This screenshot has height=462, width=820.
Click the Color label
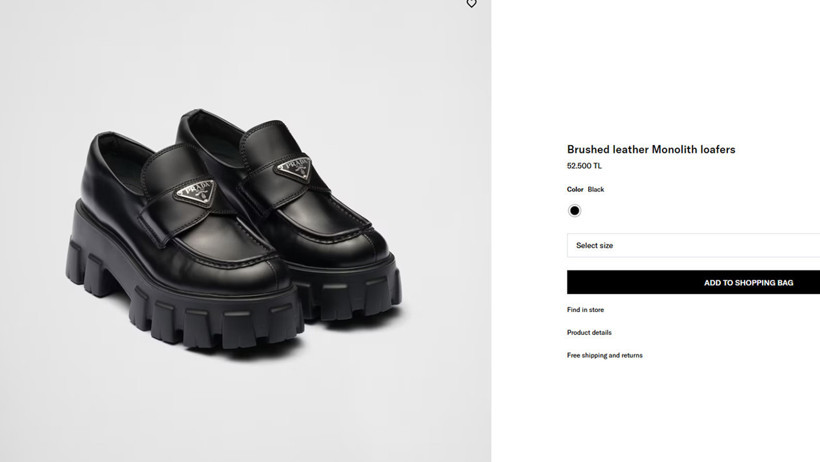coord(575,190)
